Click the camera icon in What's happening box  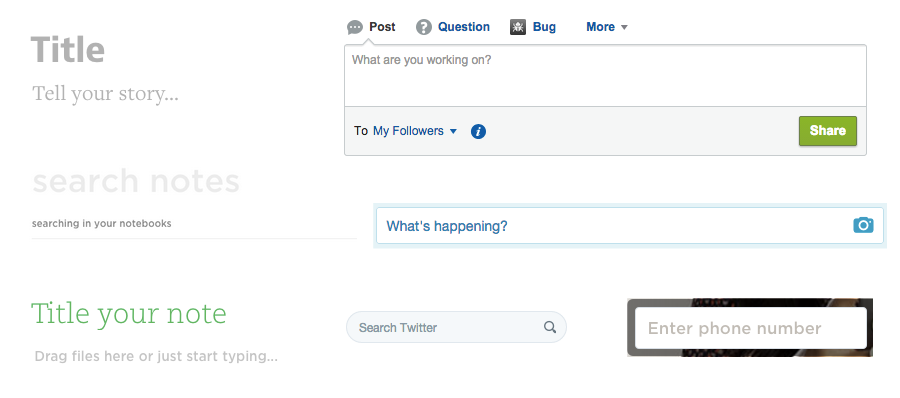coord(863,225)
